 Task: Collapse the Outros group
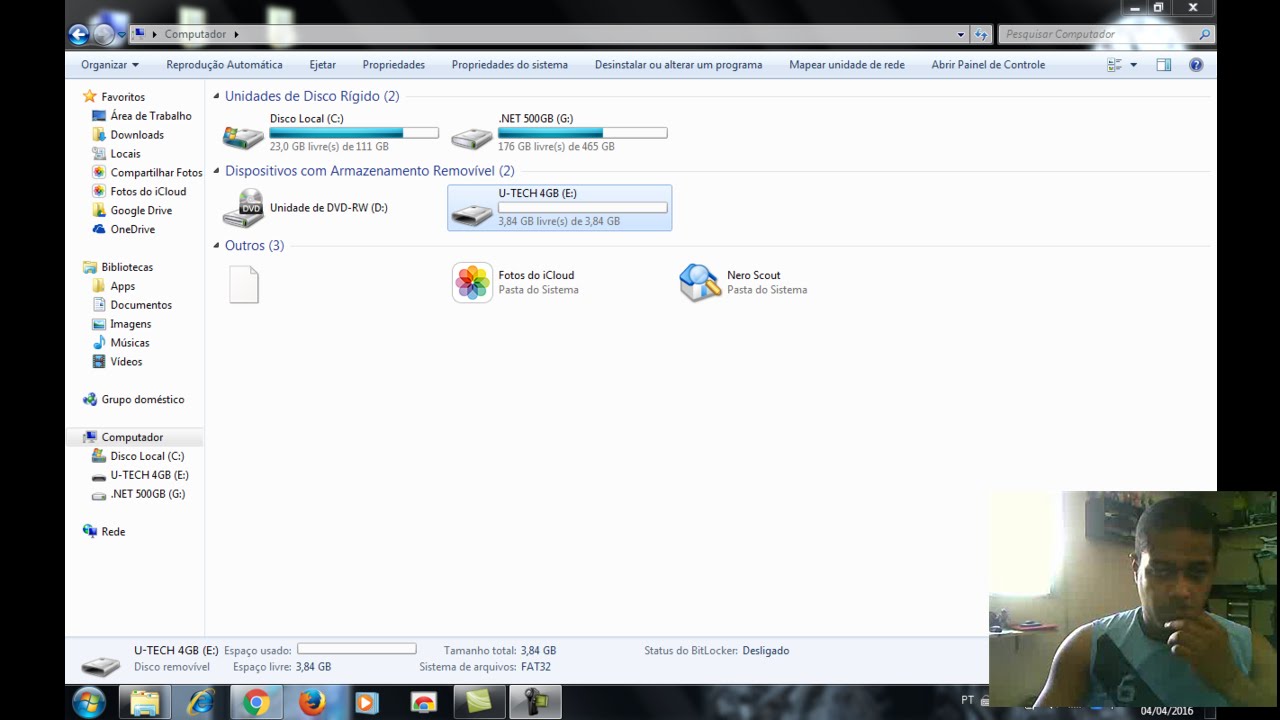coord(217,246)
